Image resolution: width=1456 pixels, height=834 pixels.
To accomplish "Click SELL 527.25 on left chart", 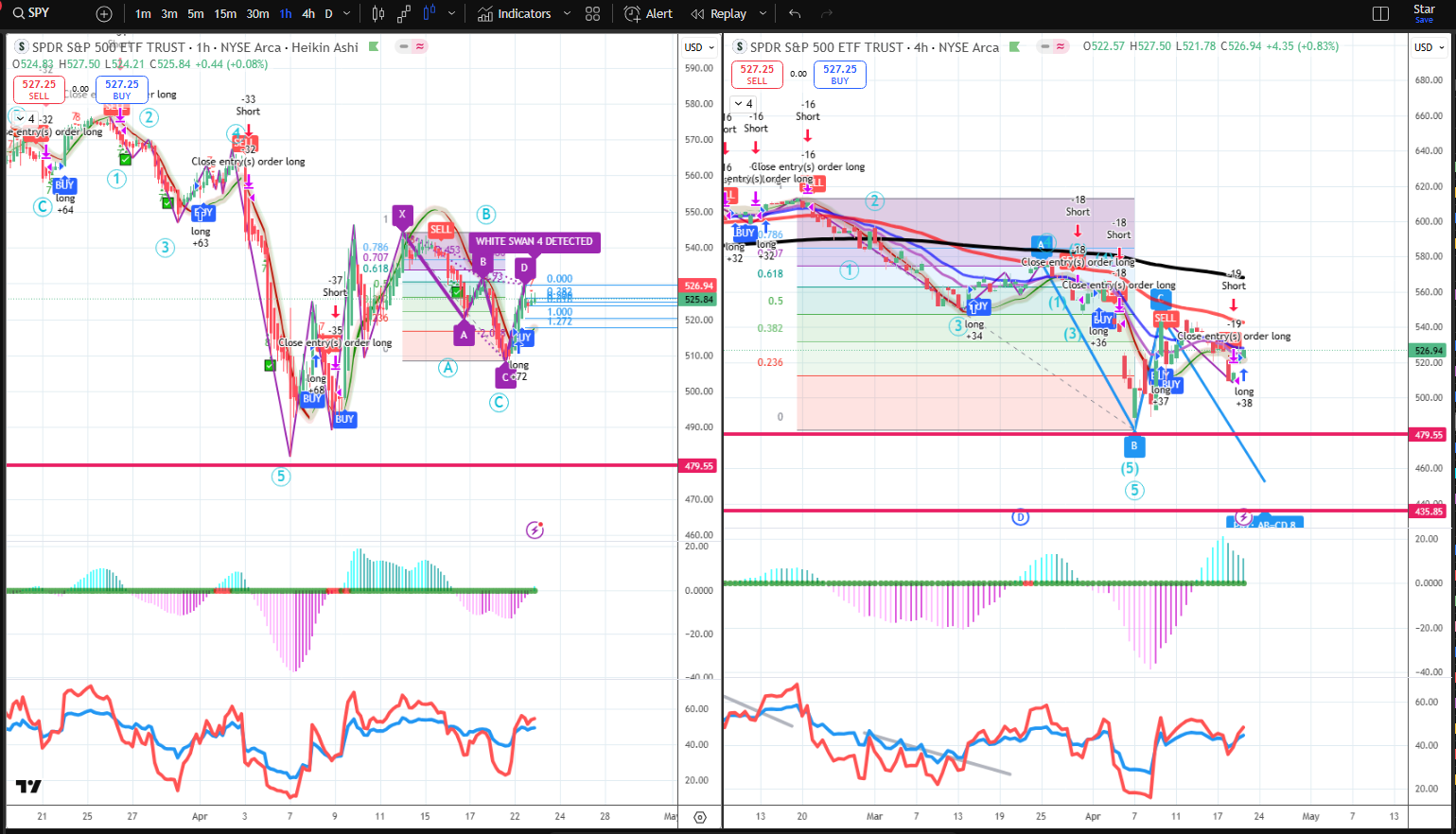I will click(x=39, y=89).
